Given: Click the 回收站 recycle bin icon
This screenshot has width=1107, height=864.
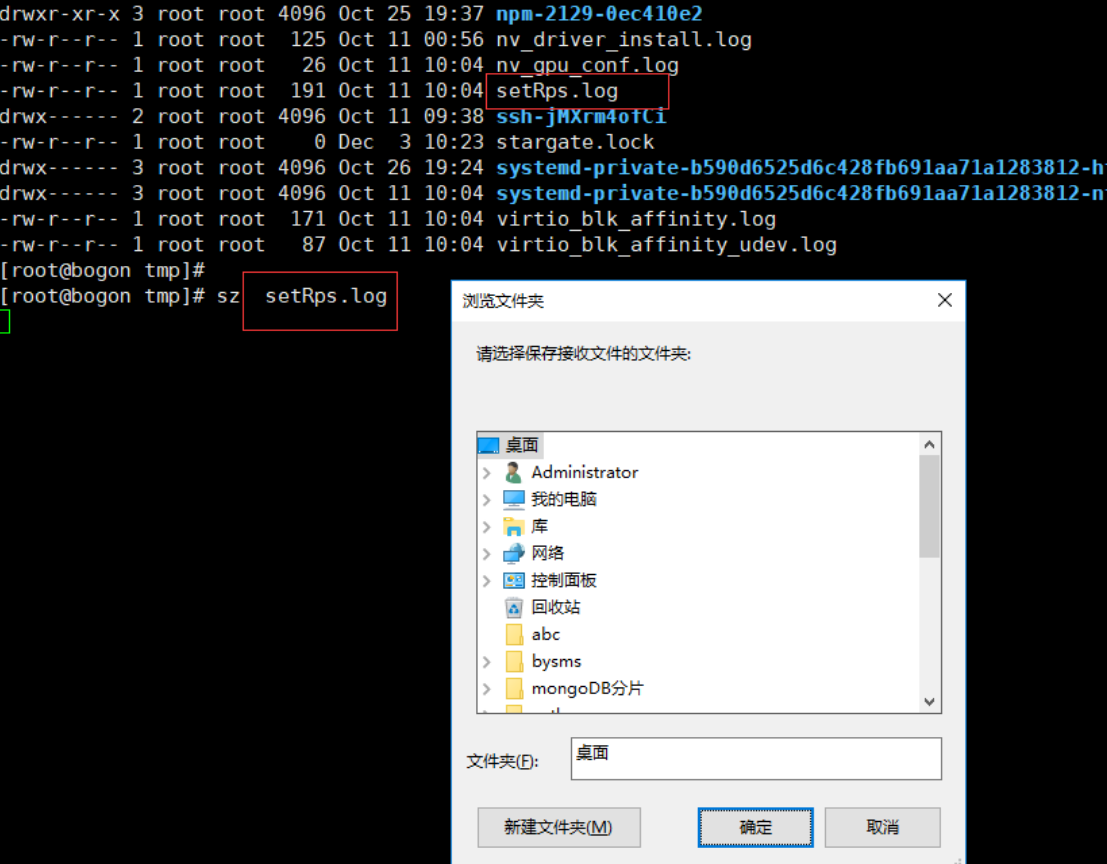Looking at the screenshot, I should [513, 607].
